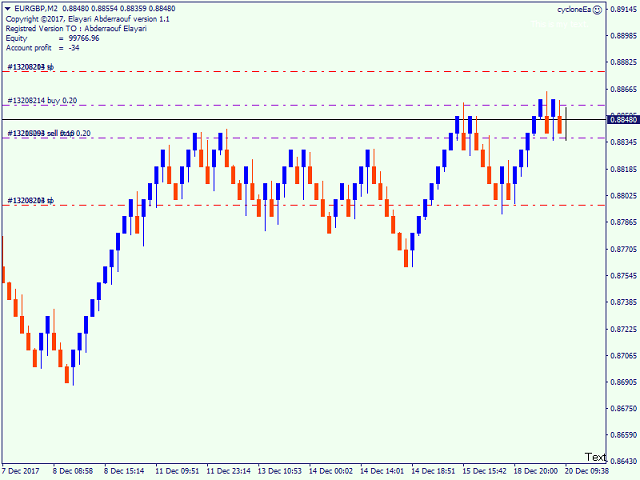Click the 8 Dec 15:14 time label

coord(124,471)
